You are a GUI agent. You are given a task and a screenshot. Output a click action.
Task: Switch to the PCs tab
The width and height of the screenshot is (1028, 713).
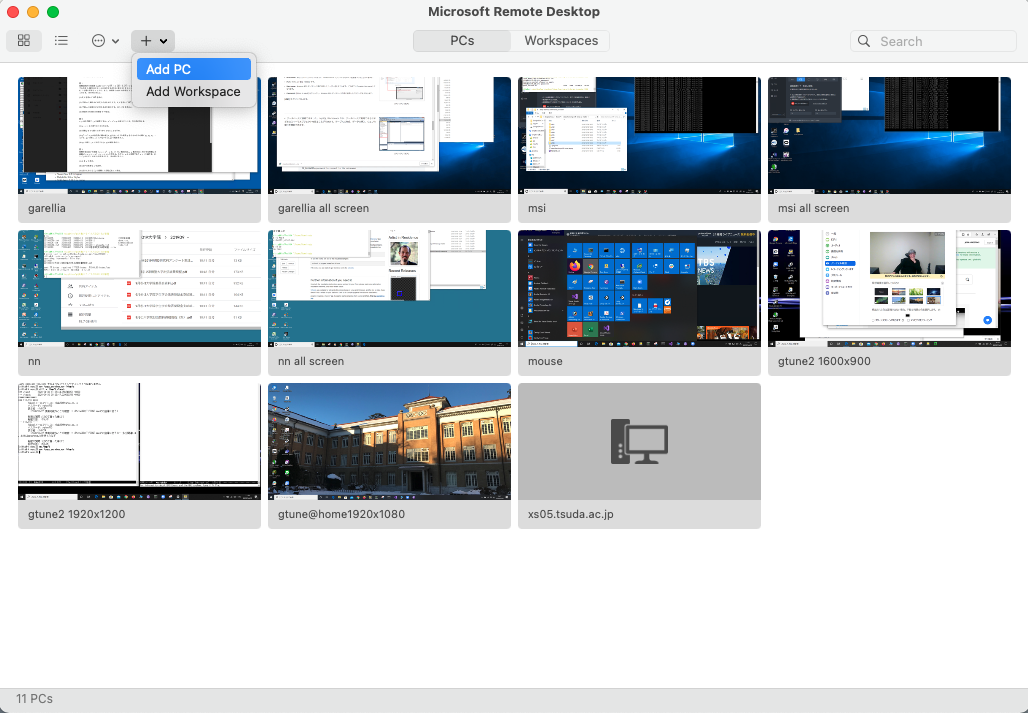tap(461, 41)
